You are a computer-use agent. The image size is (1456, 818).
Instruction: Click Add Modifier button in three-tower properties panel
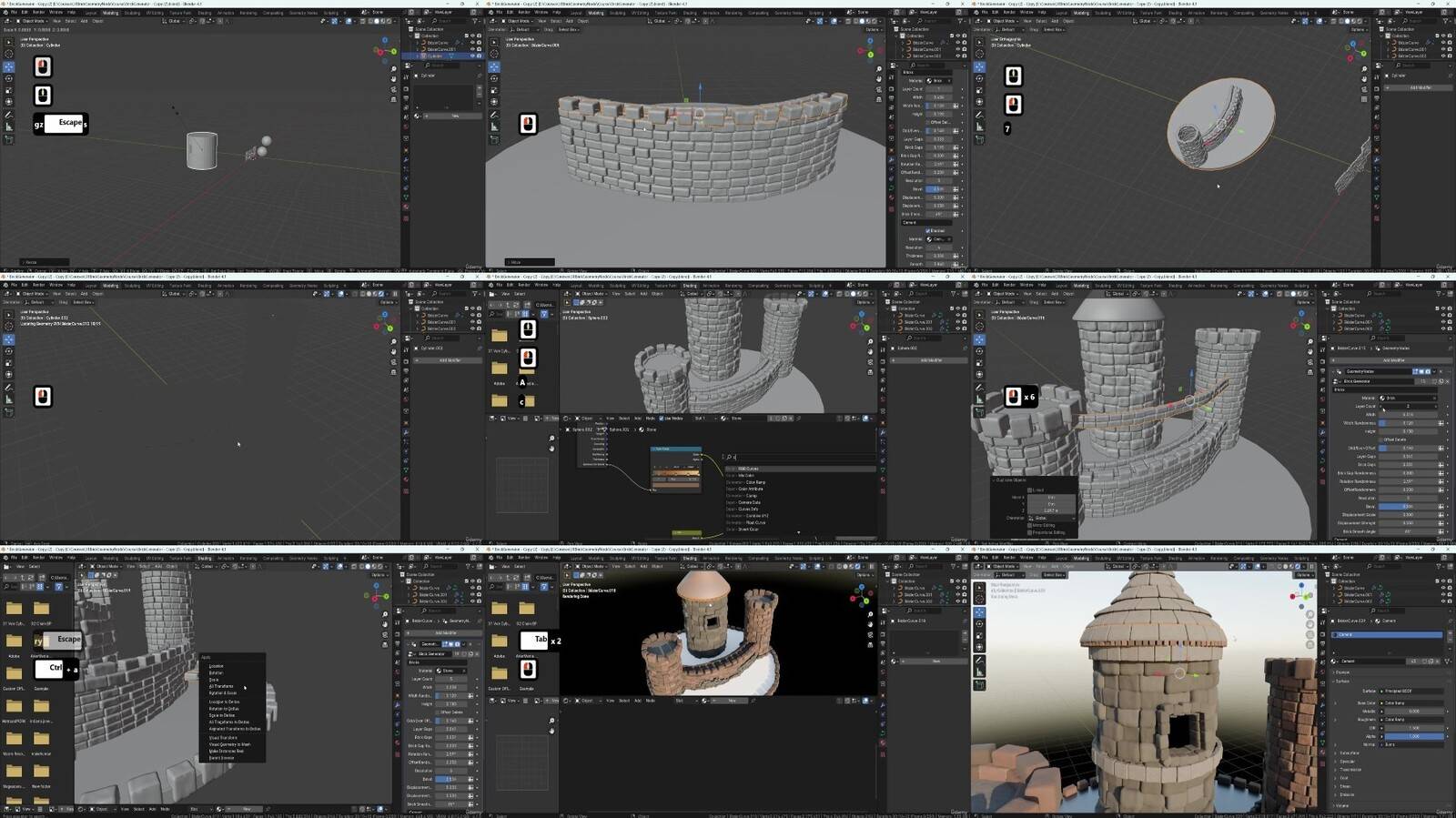tap(1393, 360)
